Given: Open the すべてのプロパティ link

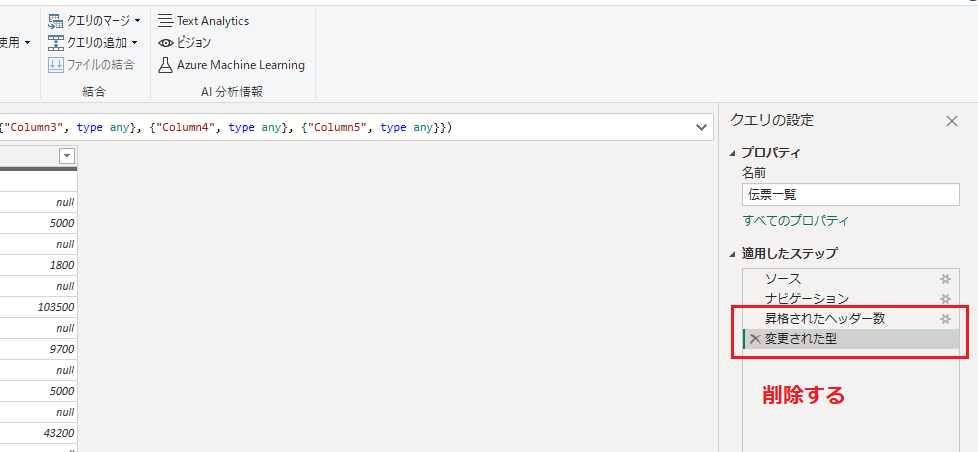Looking at the screenshot, I should click(796, 221).
